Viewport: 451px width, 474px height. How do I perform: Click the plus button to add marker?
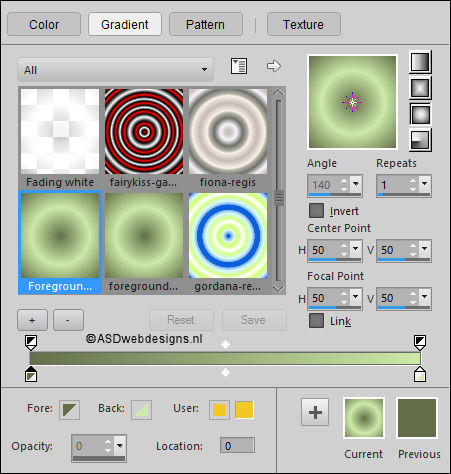click(x=32, y=320)
